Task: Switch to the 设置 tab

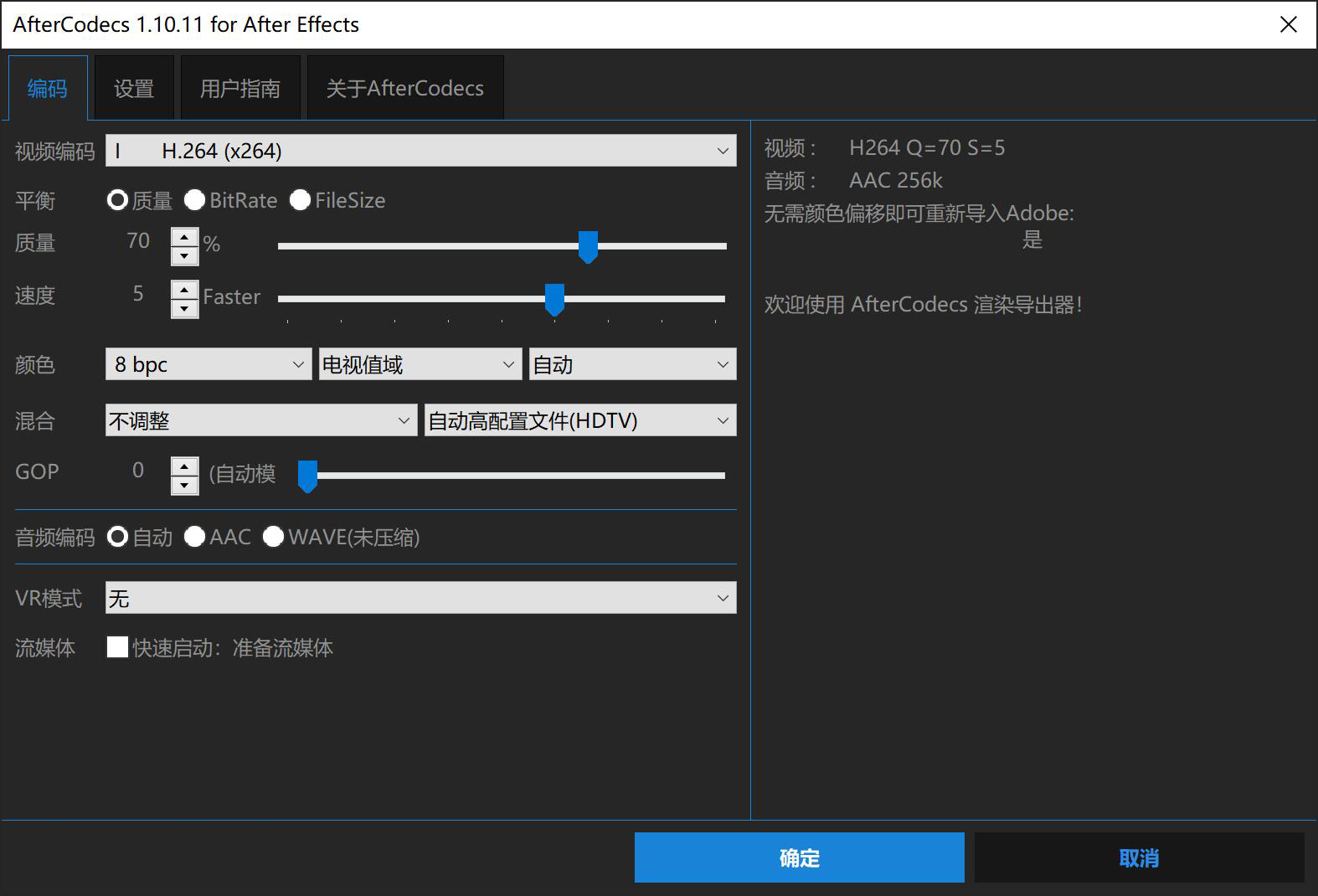Action: [134, 89]
